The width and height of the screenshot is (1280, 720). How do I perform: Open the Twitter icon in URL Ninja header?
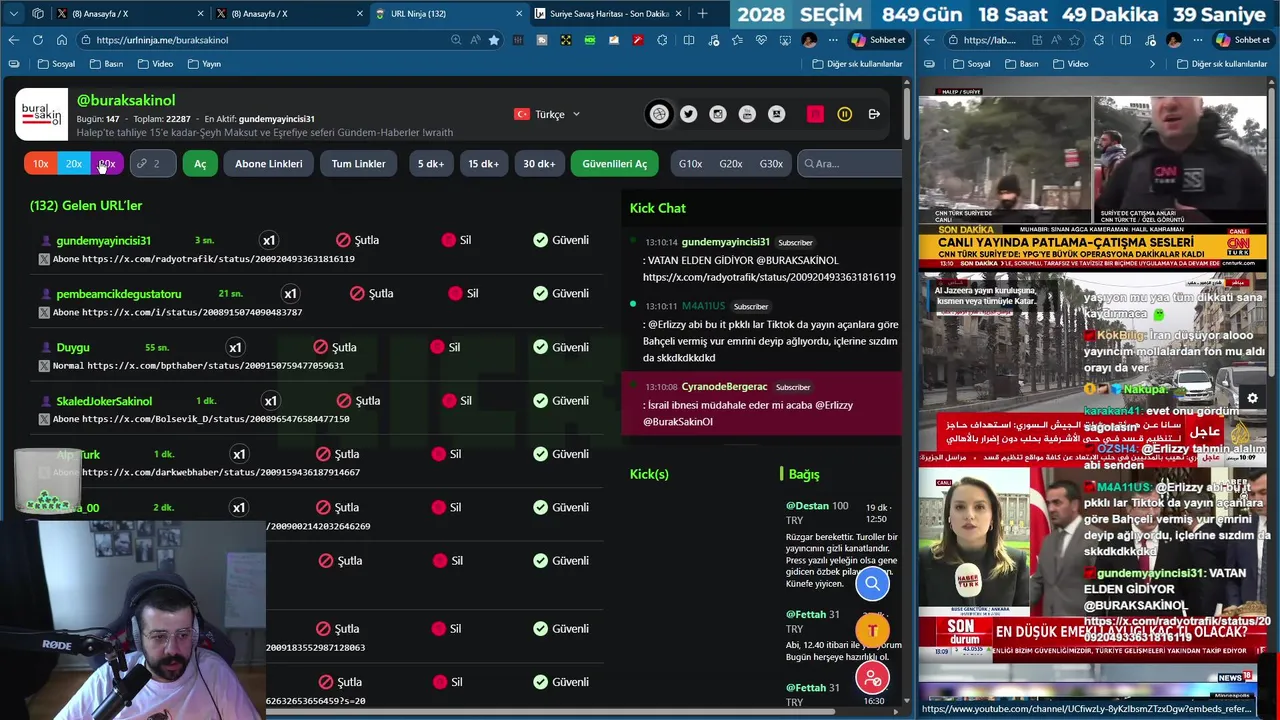click(689, 114)
